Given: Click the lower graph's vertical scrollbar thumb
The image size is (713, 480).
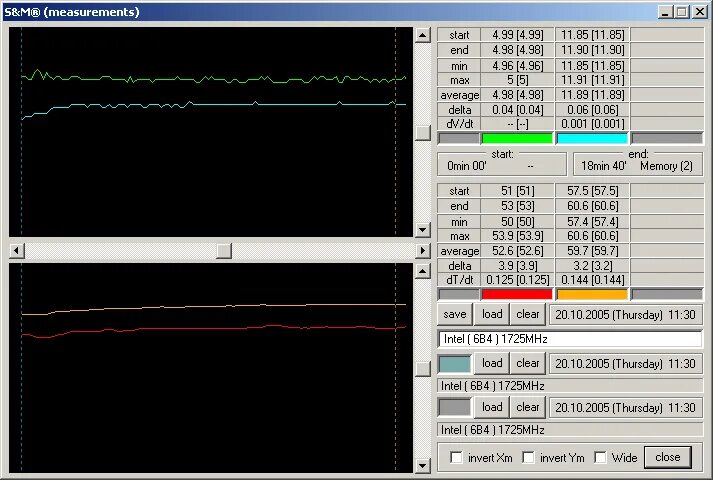Looking at the screenshot, I should [423, 369].
